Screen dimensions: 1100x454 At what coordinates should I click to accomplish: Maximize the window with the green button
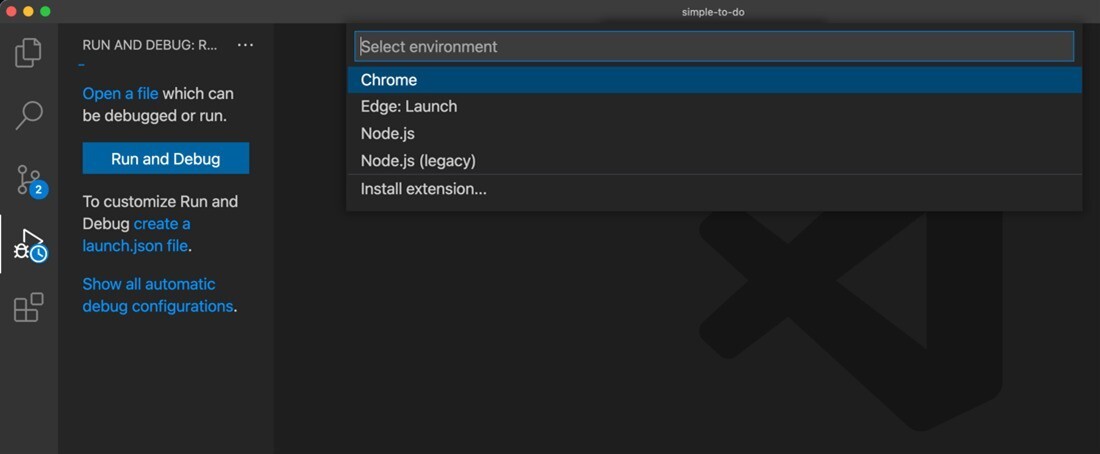pyautogui.click(x=45, y=11)
